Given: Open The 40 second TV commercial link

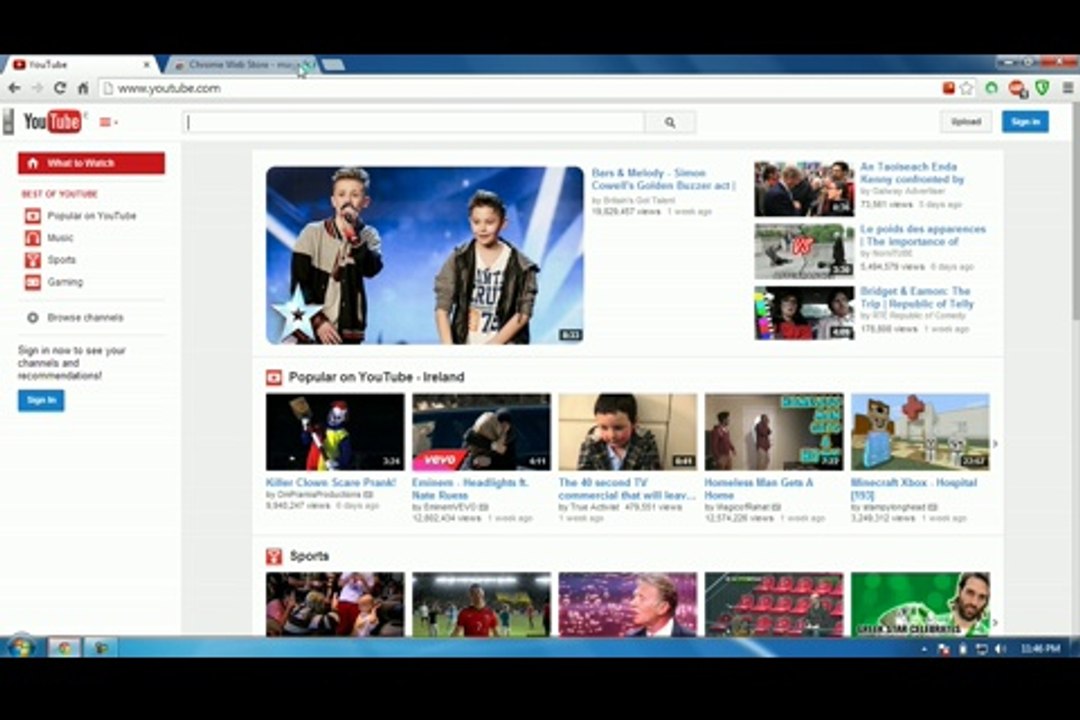Looking at the screenshot, I should click(626, 488).
